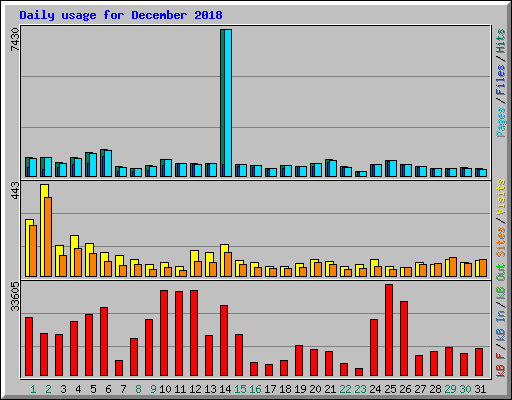
Task: Click day 2 on the x-axis
Action: [x=48, y=389]
